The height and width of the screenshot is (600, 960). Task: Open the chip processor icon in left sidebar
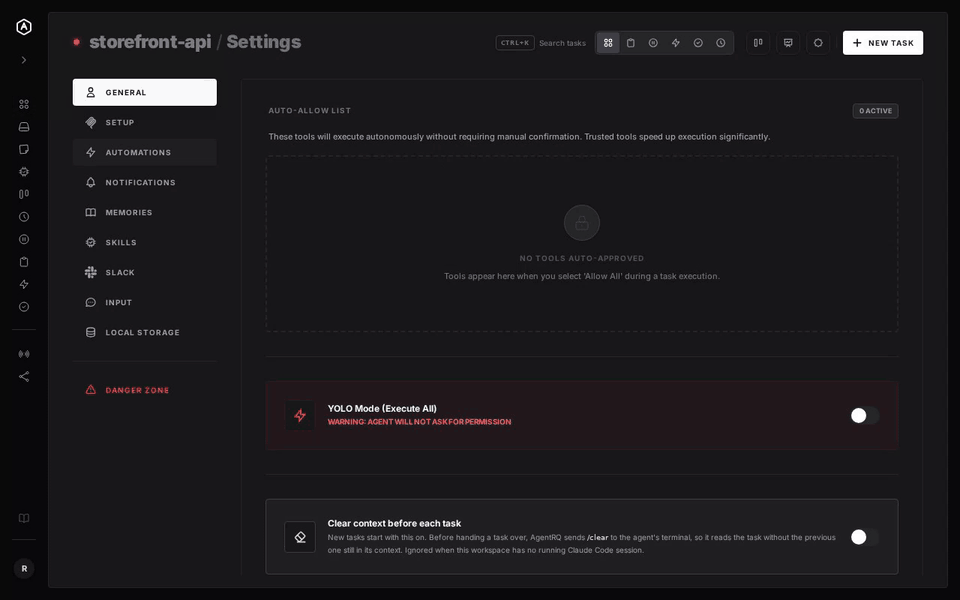point(24,172)
